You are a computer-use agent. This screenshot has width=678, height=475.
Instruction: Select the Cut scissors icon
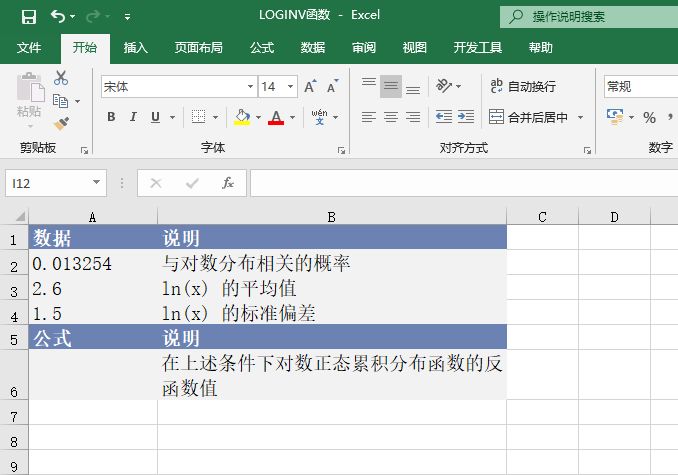(x=61, y=78)
